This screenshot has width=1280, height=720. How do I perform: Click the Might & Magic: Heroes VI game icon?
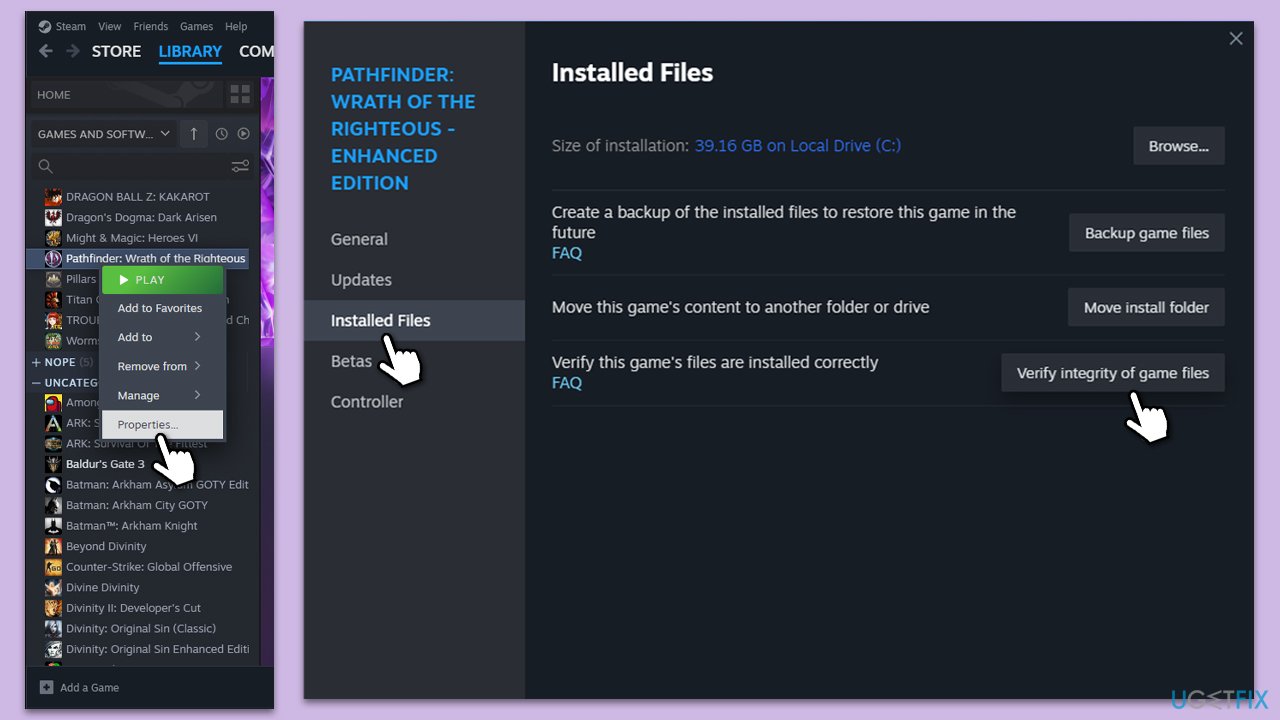point(53,238)
